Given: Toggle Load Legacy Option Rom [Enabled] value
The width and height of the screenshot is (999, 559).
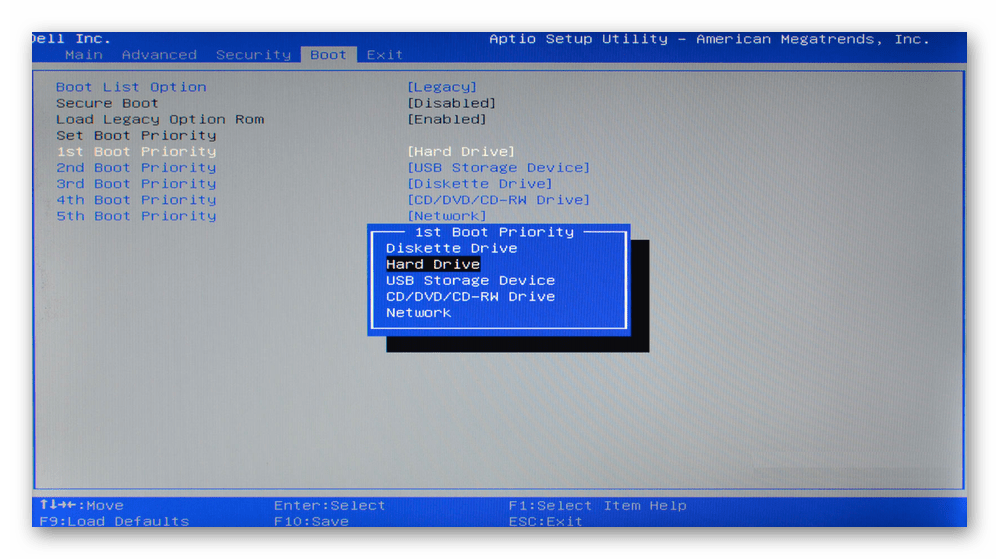Looking at the screenshot, I should click(446, 119).
